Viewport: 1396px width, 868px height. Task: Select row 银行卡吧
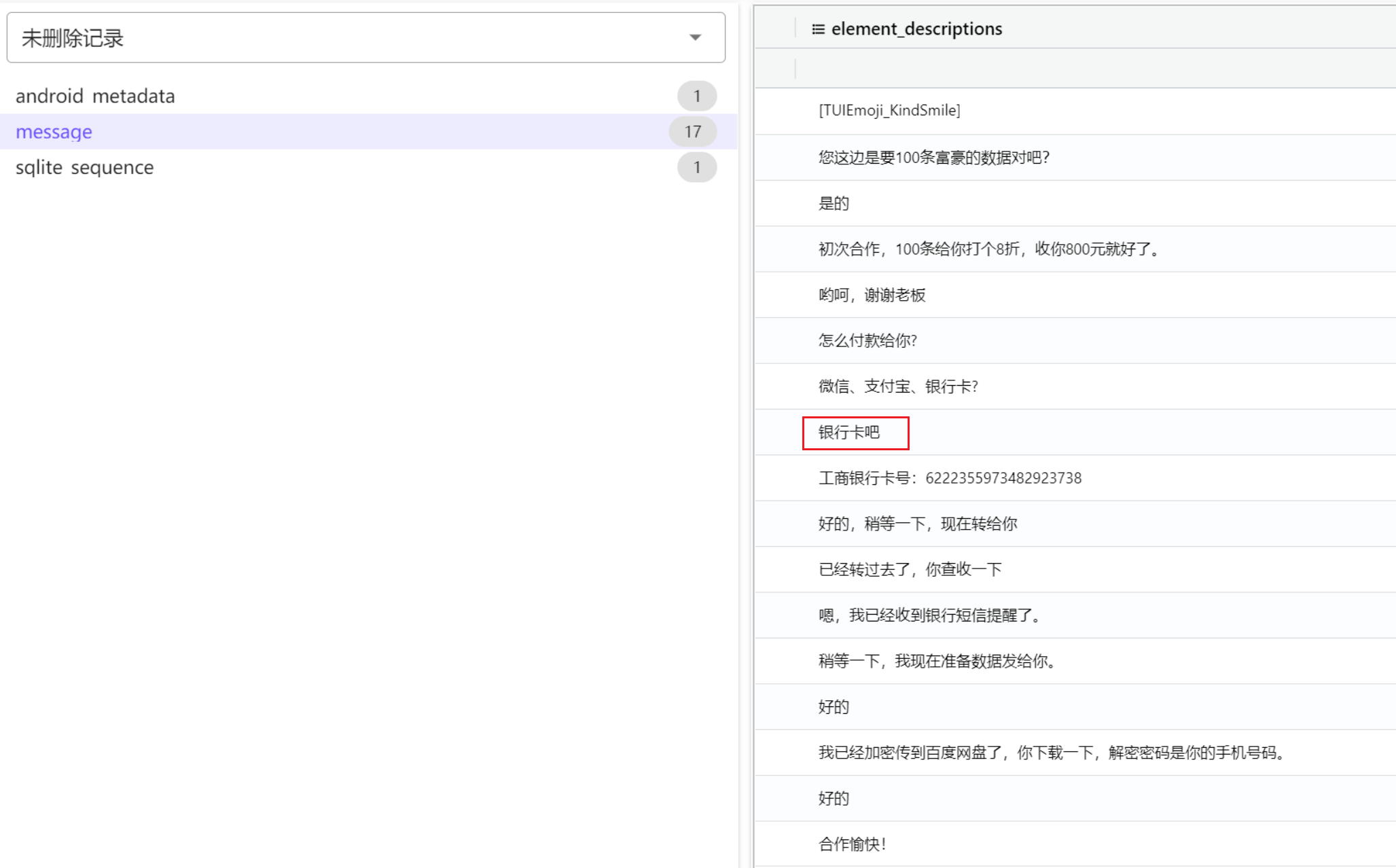(x=1075, y=432)
